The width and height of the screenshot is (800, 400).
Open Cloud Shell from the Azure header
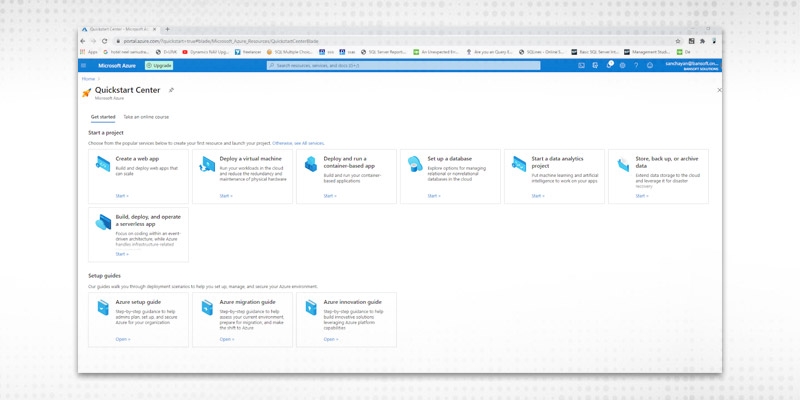coord(581,65)
